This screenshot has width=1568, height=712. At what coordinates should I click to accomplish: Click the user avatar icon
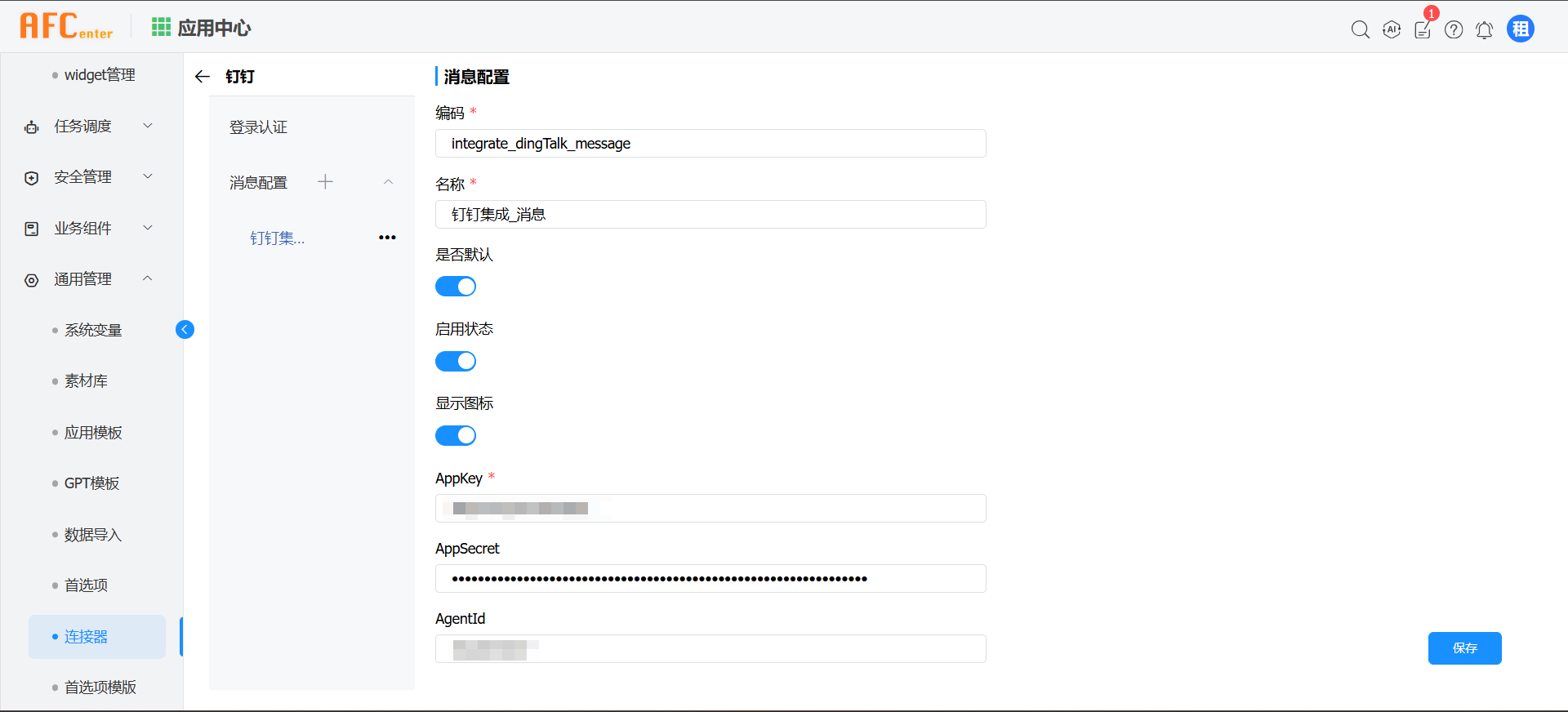1520,29
